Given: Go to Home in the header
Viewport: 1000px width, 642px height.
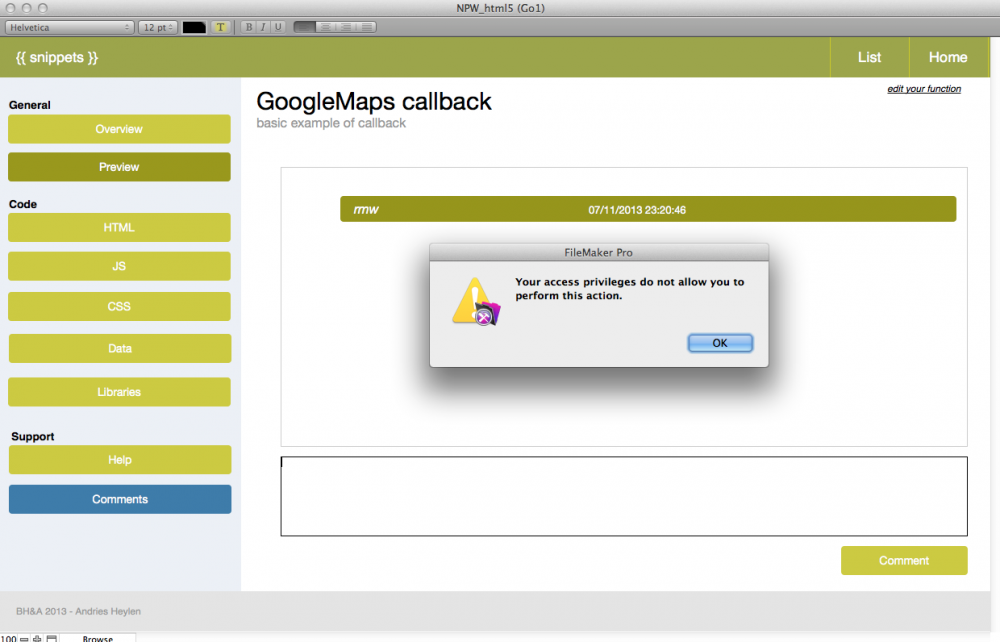Looking at the screenshot, I should tap(947, 57).
